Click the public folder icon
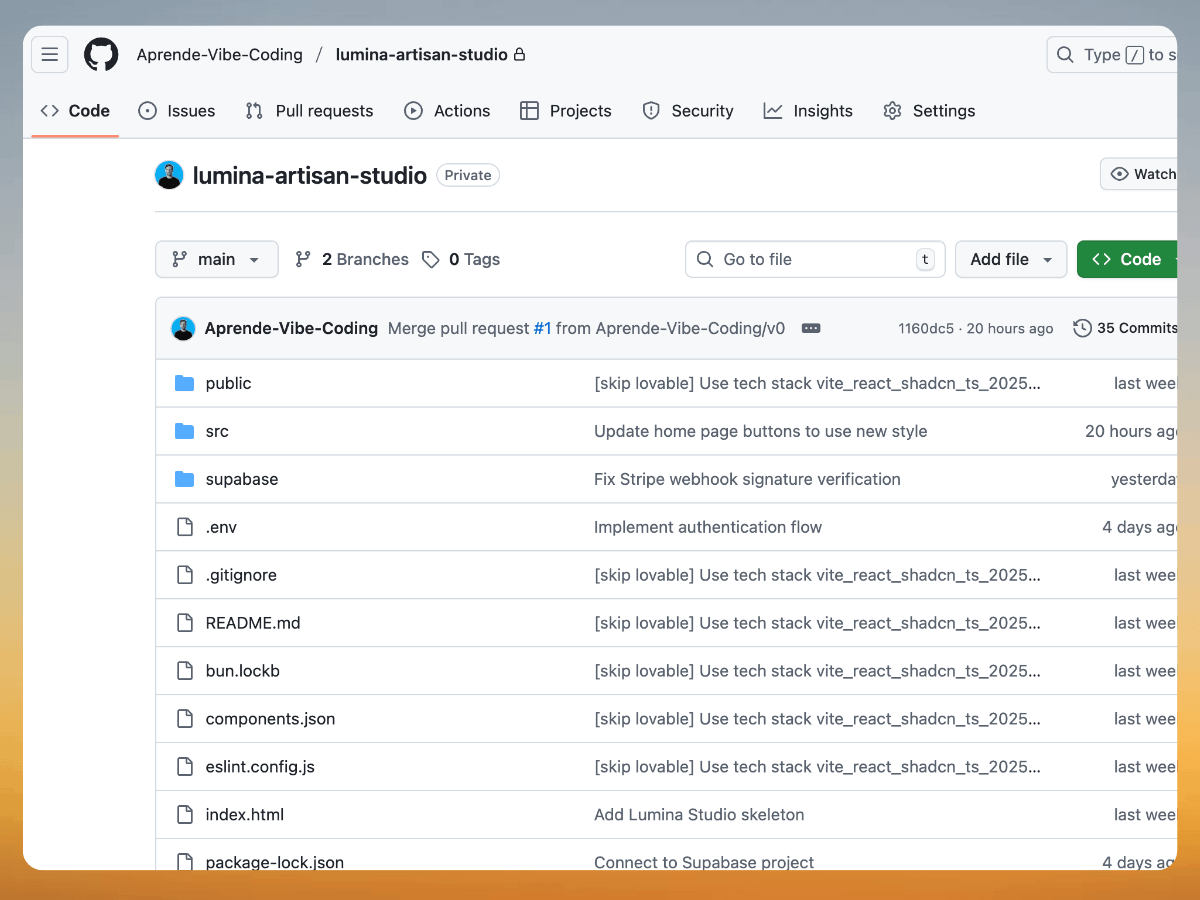 coord(184,383)
